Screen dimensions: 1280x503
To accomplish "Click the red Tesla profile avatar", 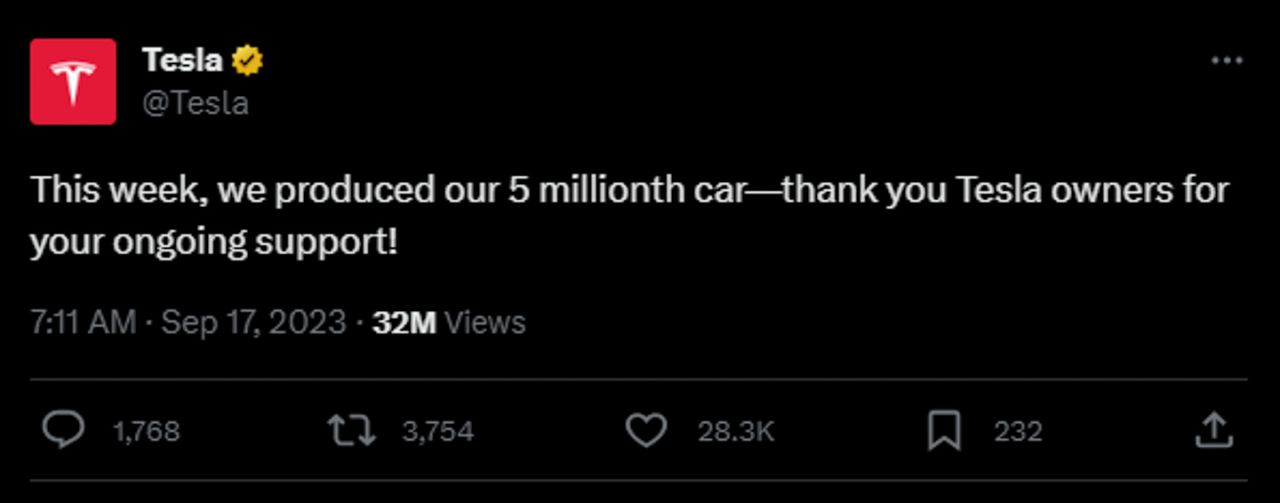I will click(72, 82).
